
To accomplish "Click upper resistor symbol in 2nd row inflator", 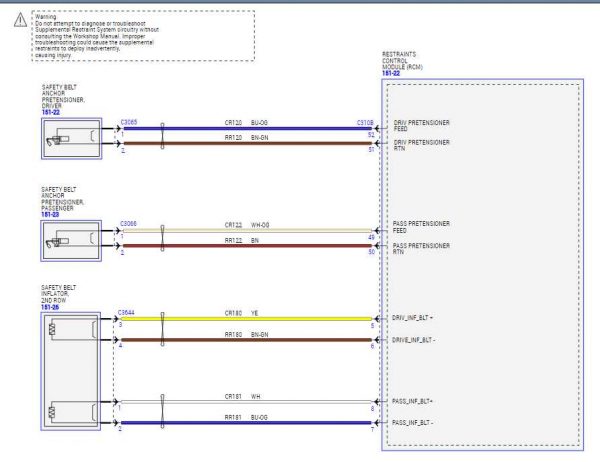I will pyautogui.click(x=52, y=329).
